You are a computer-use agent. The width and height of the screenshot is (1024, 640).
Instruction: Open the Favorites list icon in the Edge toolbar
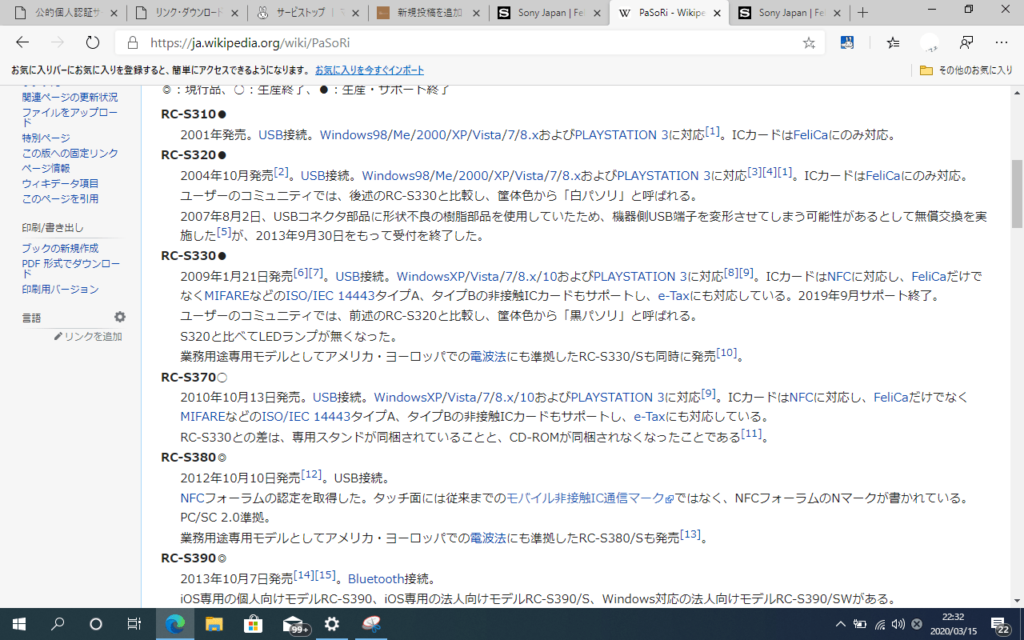893,42
